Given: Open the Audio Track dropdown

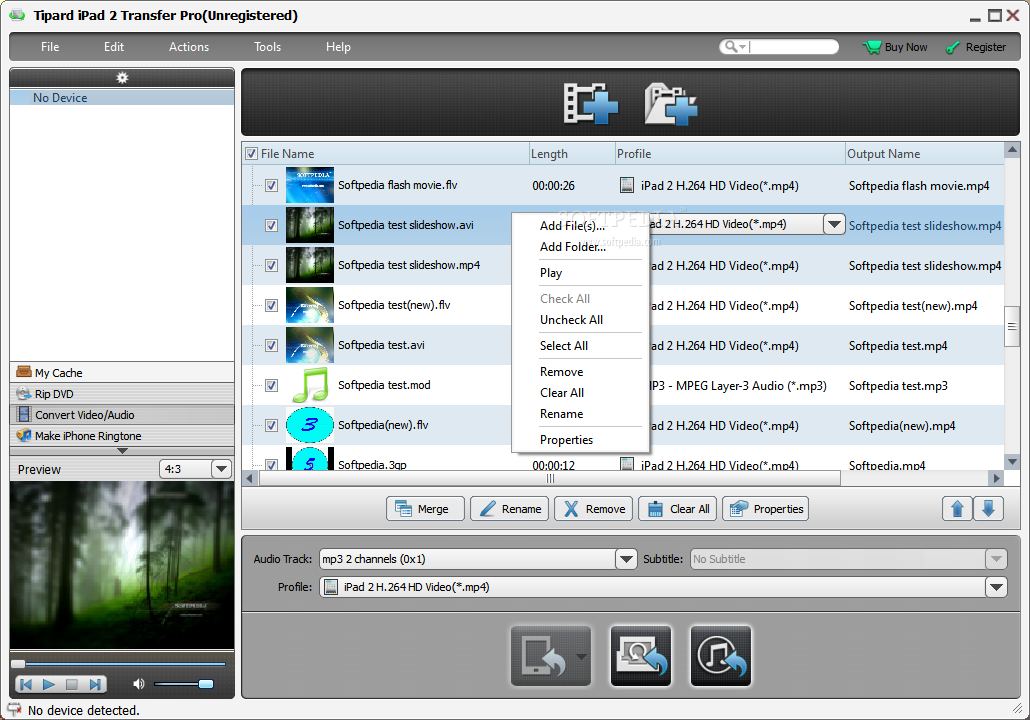Looking at the screenshot, I should pyautogui.click(x=626, y=559).
